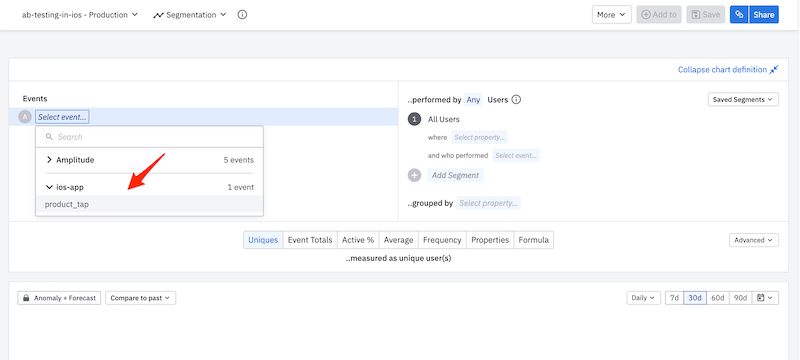Viewport: 800px width, 360px height.
Task: Click the Select event... field for event A
Action: [x=62, y=117]
